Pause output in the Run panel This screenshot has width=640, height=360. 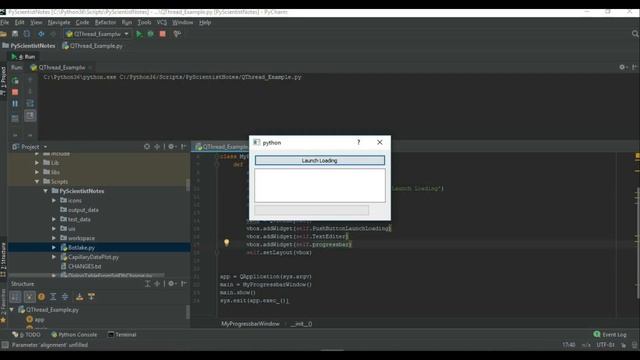tap(15, 103)
